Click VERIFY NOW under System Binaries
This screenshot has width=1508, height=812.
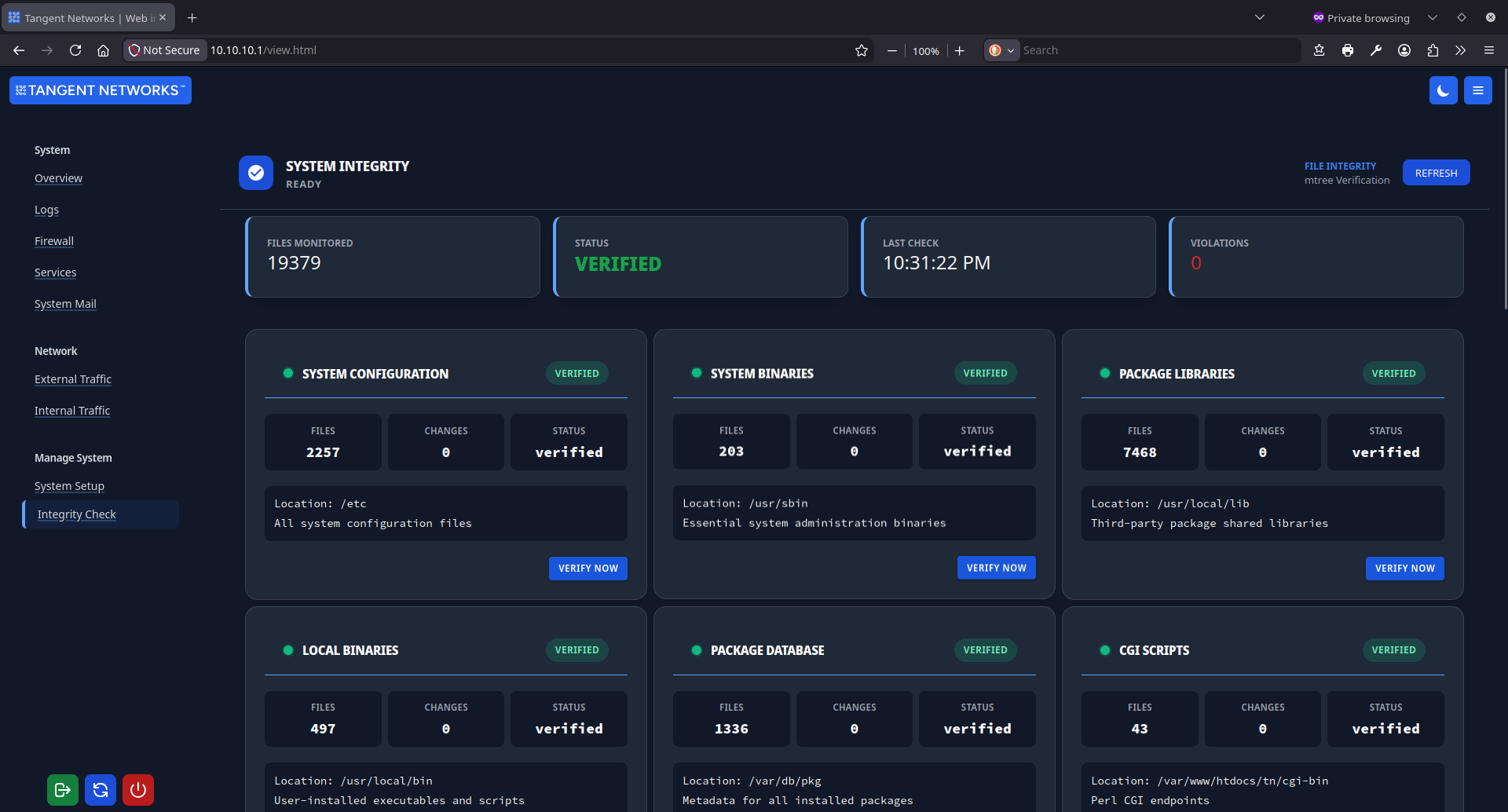click(x=996, y=567)
